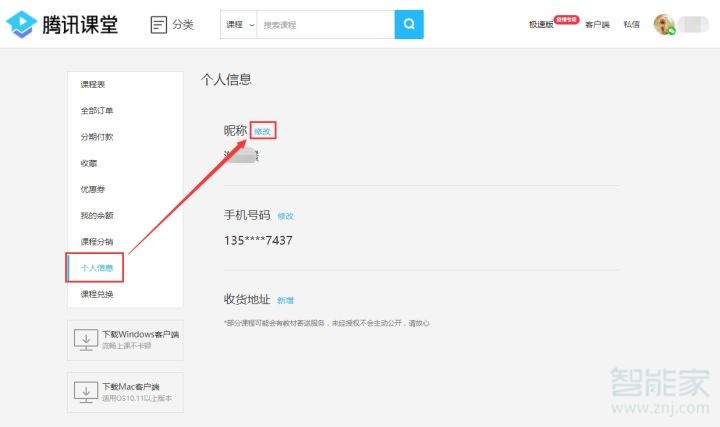Screen dimensions: 720x427
Task: Click 下载Mac客户端 button
Action: [x=125, y=393]
